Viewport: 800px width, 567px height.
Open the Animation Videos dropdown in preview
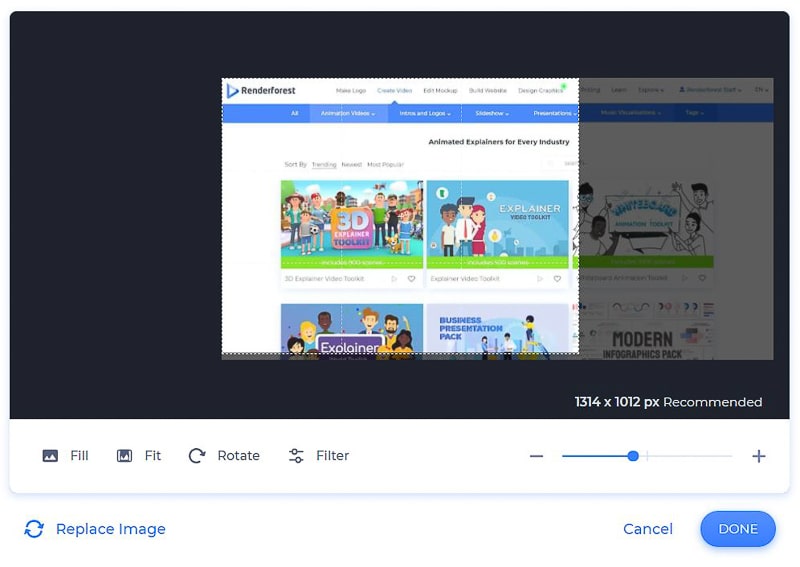348,113
